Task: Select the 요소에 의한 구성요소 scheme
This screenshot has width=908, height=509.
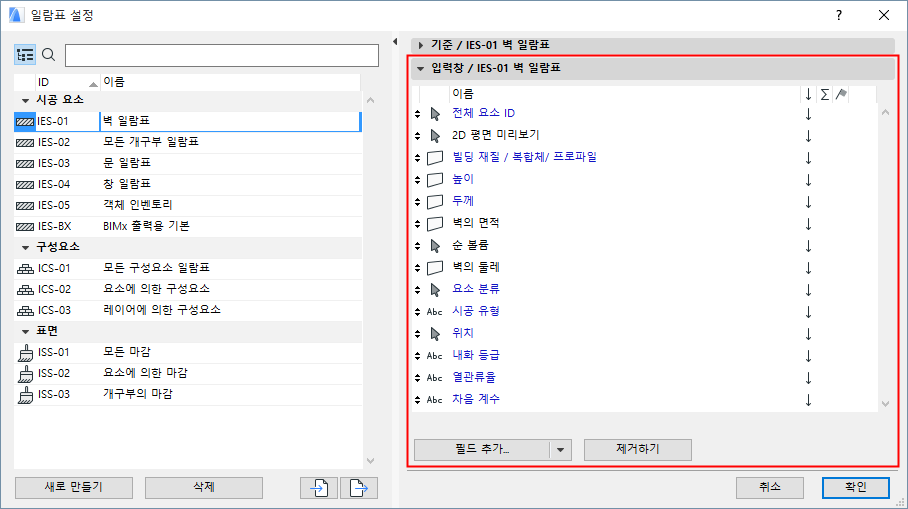Action: pyautogui.click(x=188, y=290)
